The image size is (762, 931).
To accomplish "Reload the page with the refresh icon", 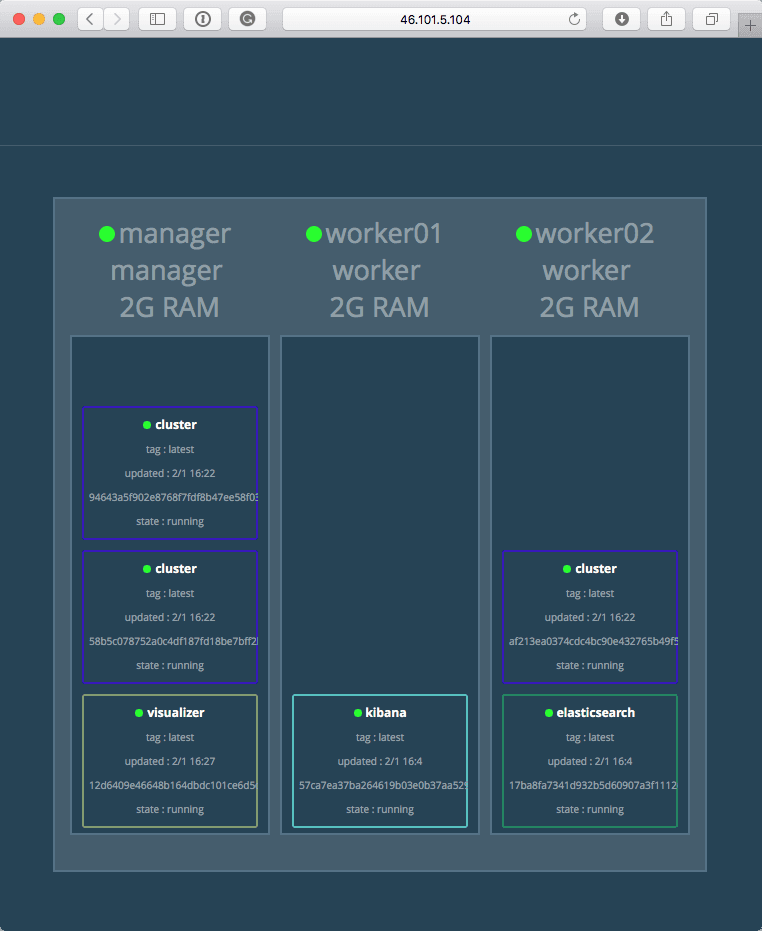I will (575, 19).
